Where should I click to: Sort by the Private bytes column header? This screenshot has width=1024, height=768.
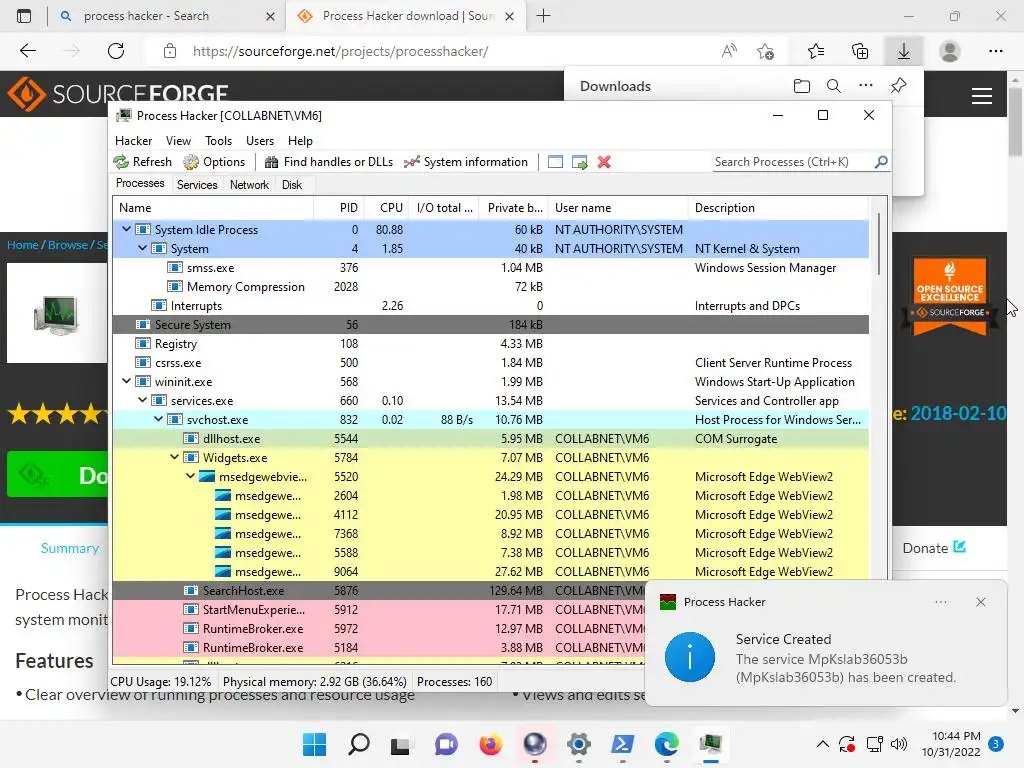515,208
